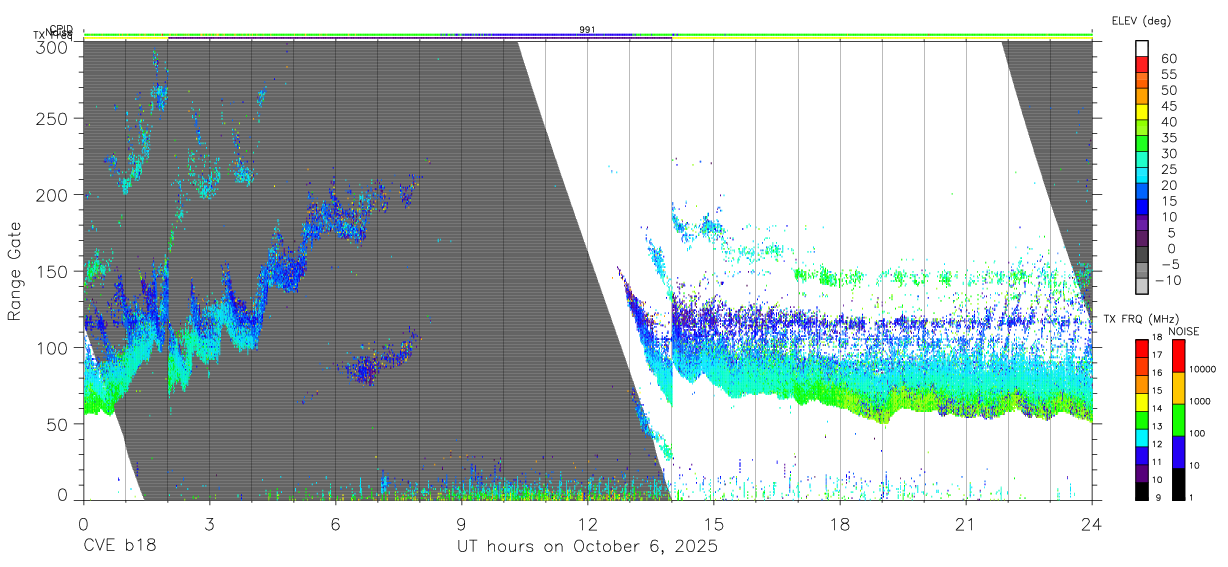Click the '30' label on ELEV scale
The height and width of the screenshot is (567, 1228).
pyautogui.click(x=1169, y=153)
